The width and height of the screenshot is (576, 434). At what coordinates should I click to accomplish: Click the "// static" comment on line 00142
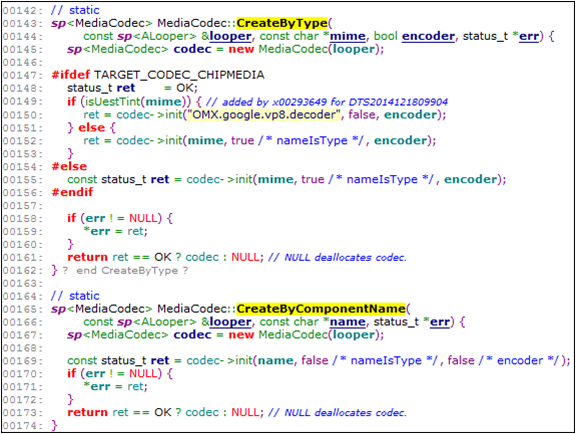75,10
